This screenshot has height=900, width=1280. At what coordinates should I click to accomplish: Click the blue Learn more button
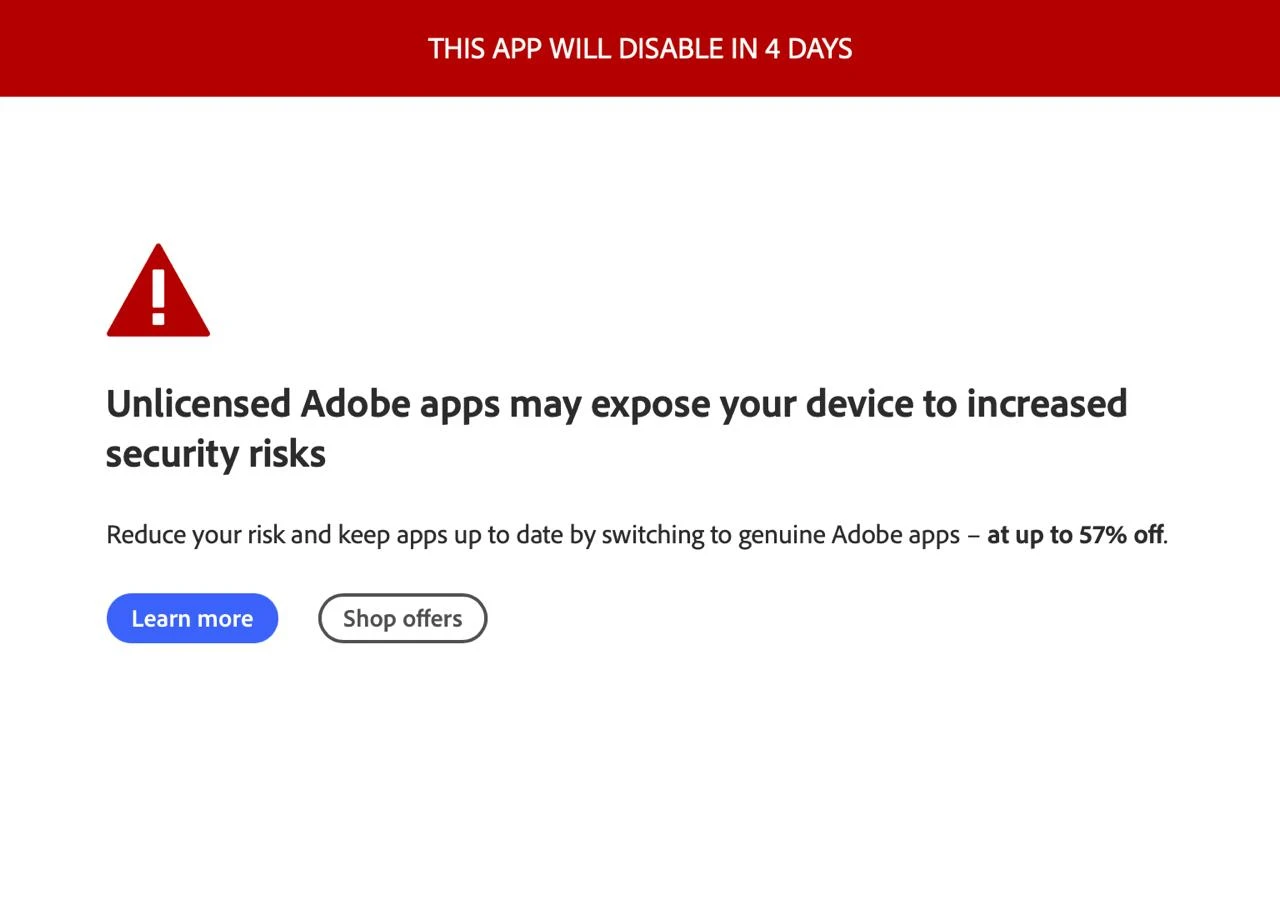click(192, 618)
